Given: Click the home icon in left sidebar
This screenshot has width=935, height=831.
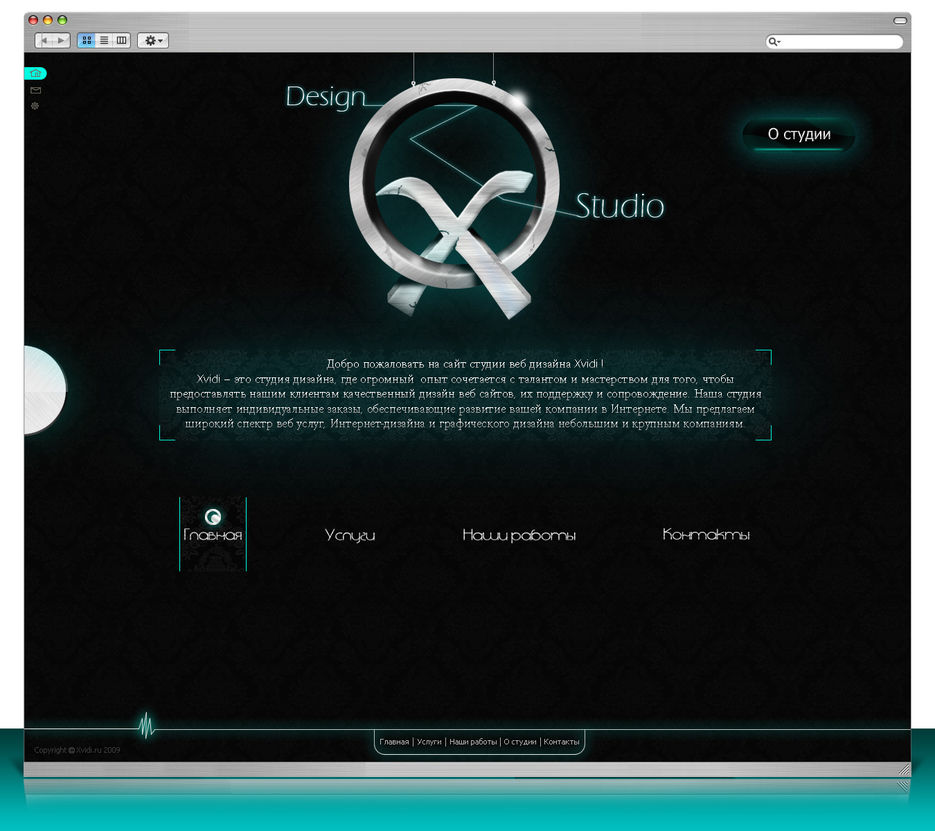Looking at the screenshot, I should tap(35, 73).
